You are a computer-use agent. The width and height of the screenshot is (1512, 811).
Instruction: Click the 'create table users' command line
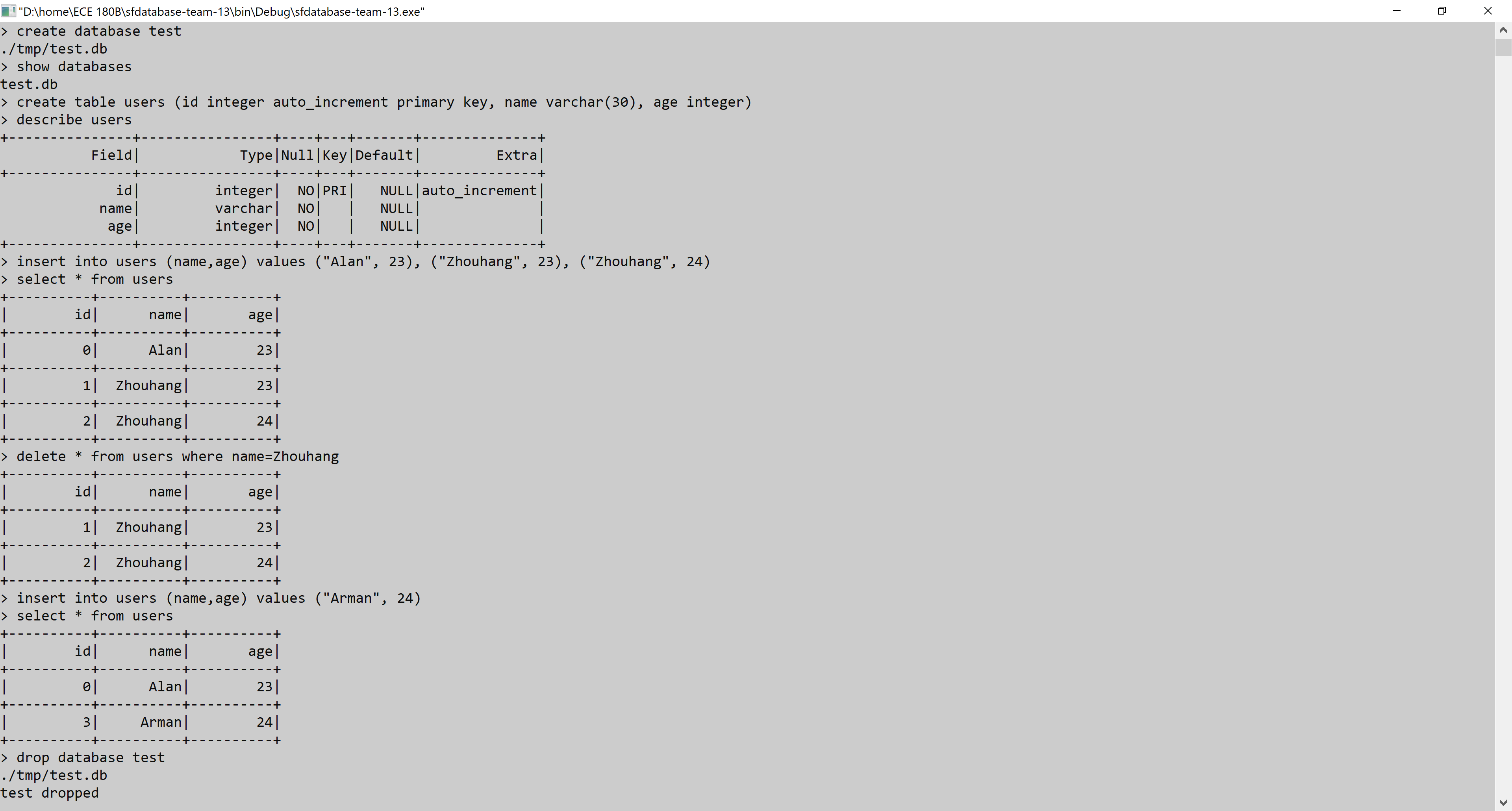pyautogui.click(x=376, y=102)
